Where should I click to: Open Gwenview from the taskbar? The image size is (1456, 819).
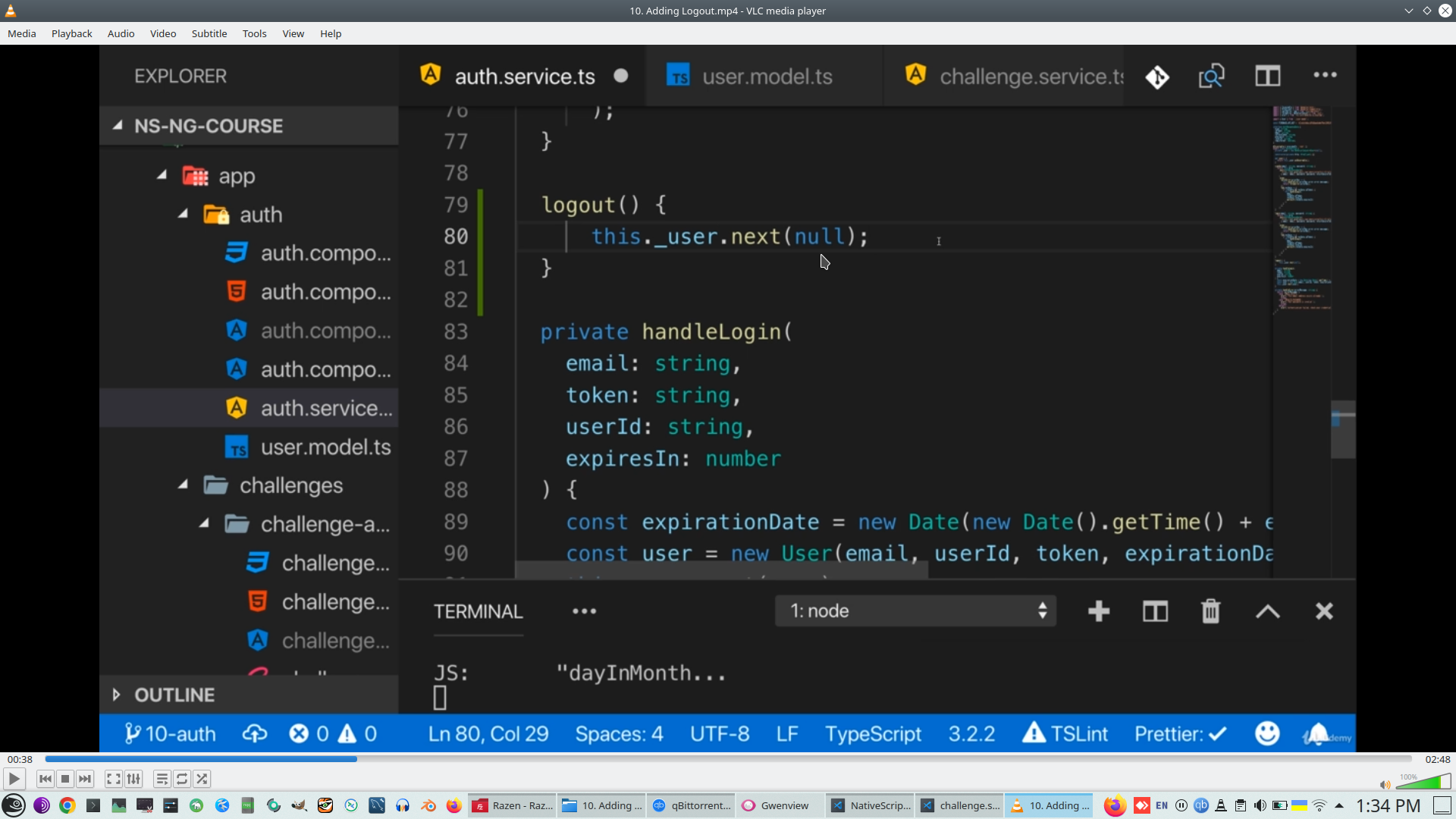pos(781,805)
